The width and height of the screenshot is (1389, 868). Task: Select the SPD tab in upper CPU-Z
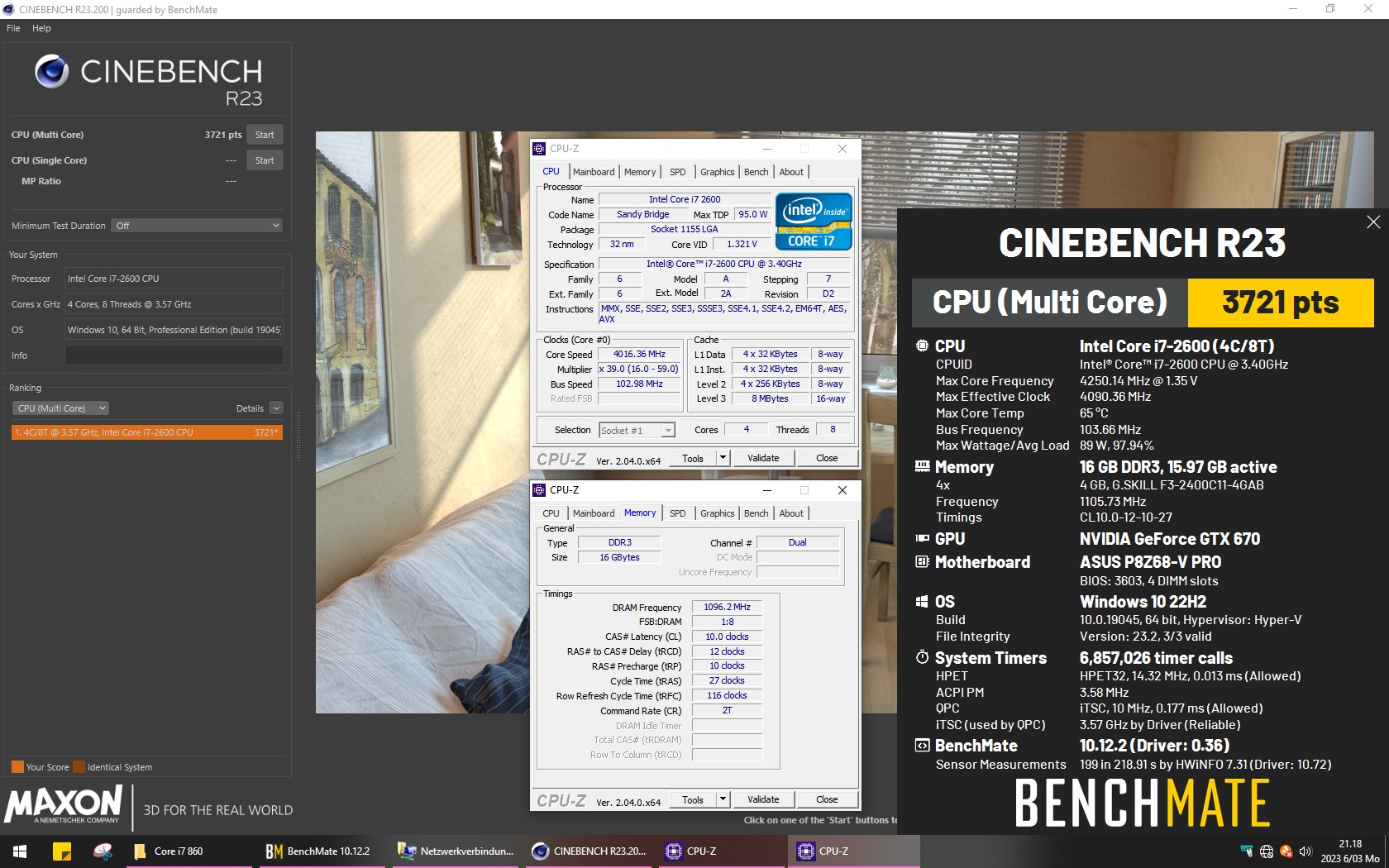pos(678,172)
